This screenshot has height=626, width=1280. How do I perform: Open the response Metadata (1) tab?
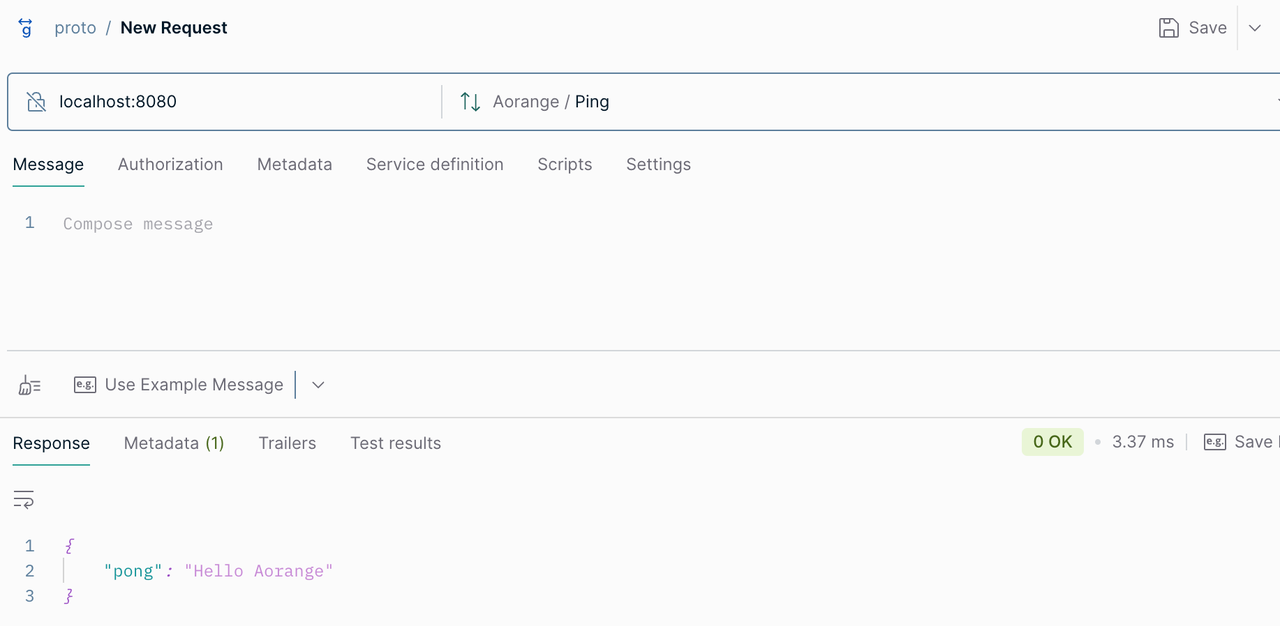coord(174,443)
